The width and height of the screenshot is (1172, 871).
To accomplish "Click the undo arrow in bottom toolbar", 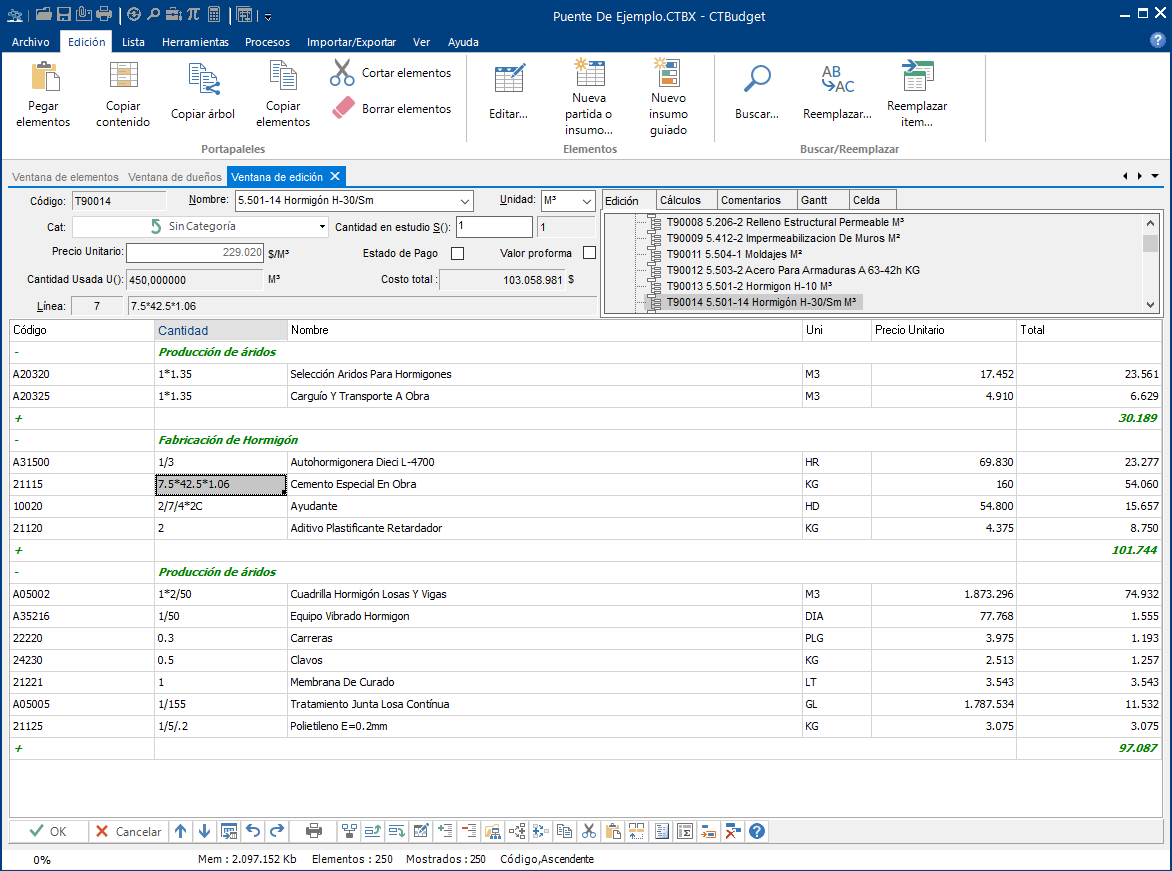I will click(x=253, y=831).
